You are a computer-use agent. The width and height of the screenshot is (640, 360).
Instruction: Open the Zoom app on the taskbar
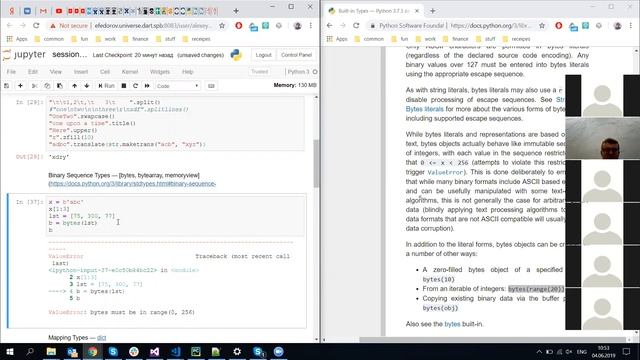(x=278, y=351)
